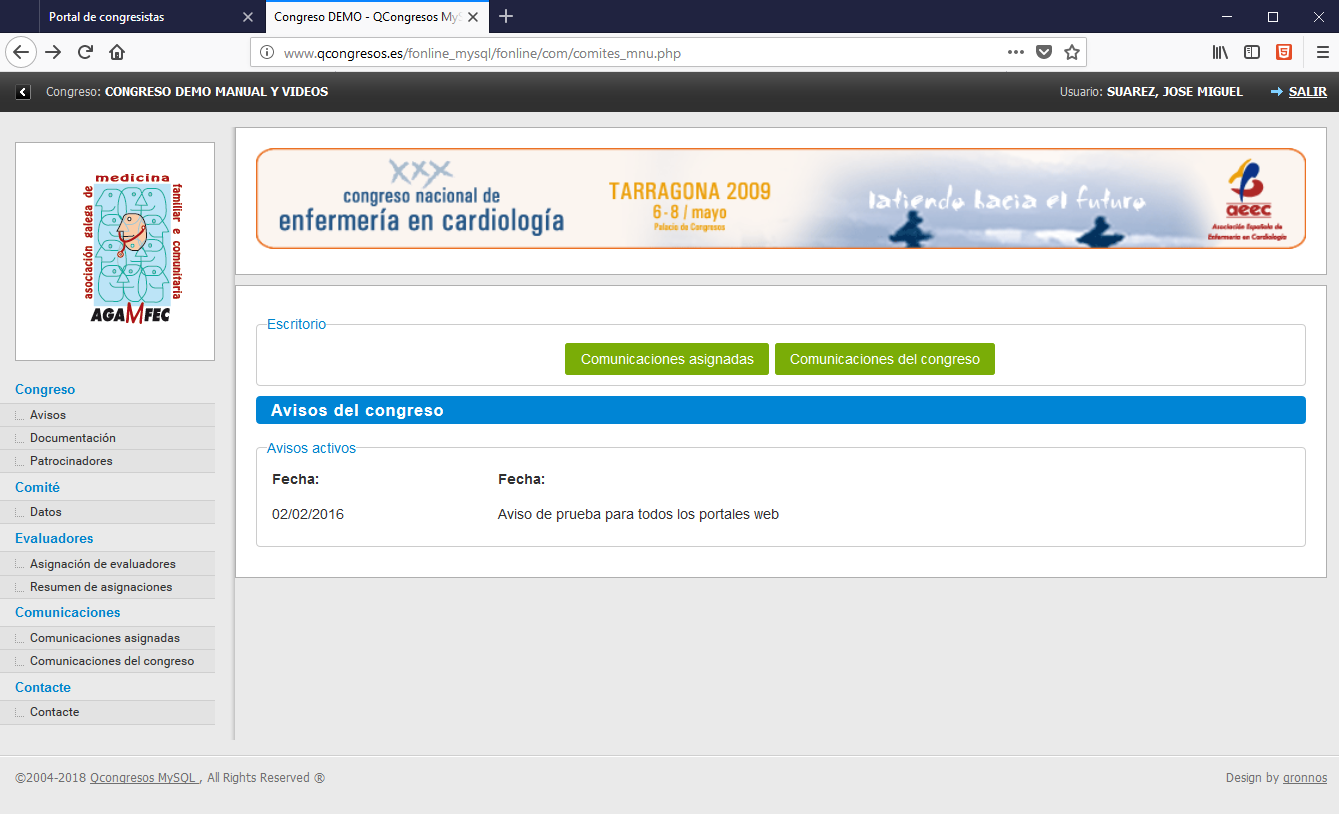
Task: Open Qcongresos MySQL footer link
Action: (x=144, y=778)
